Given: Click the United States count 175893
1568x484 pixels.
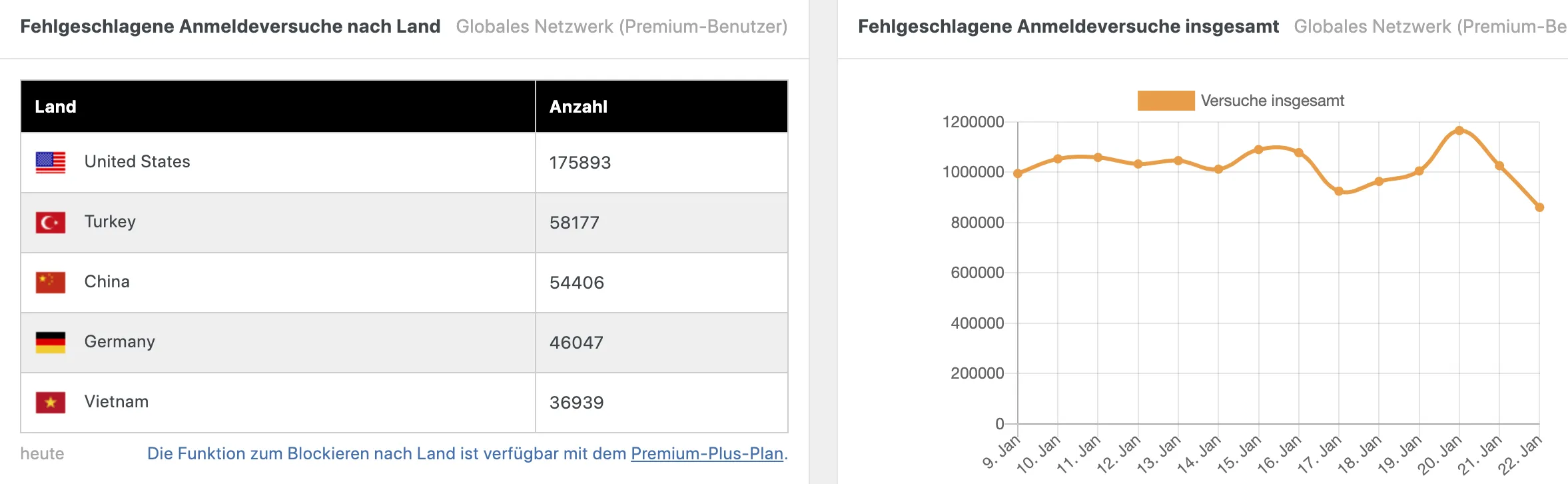Looking at the screenshot, I should coord(580,163).
